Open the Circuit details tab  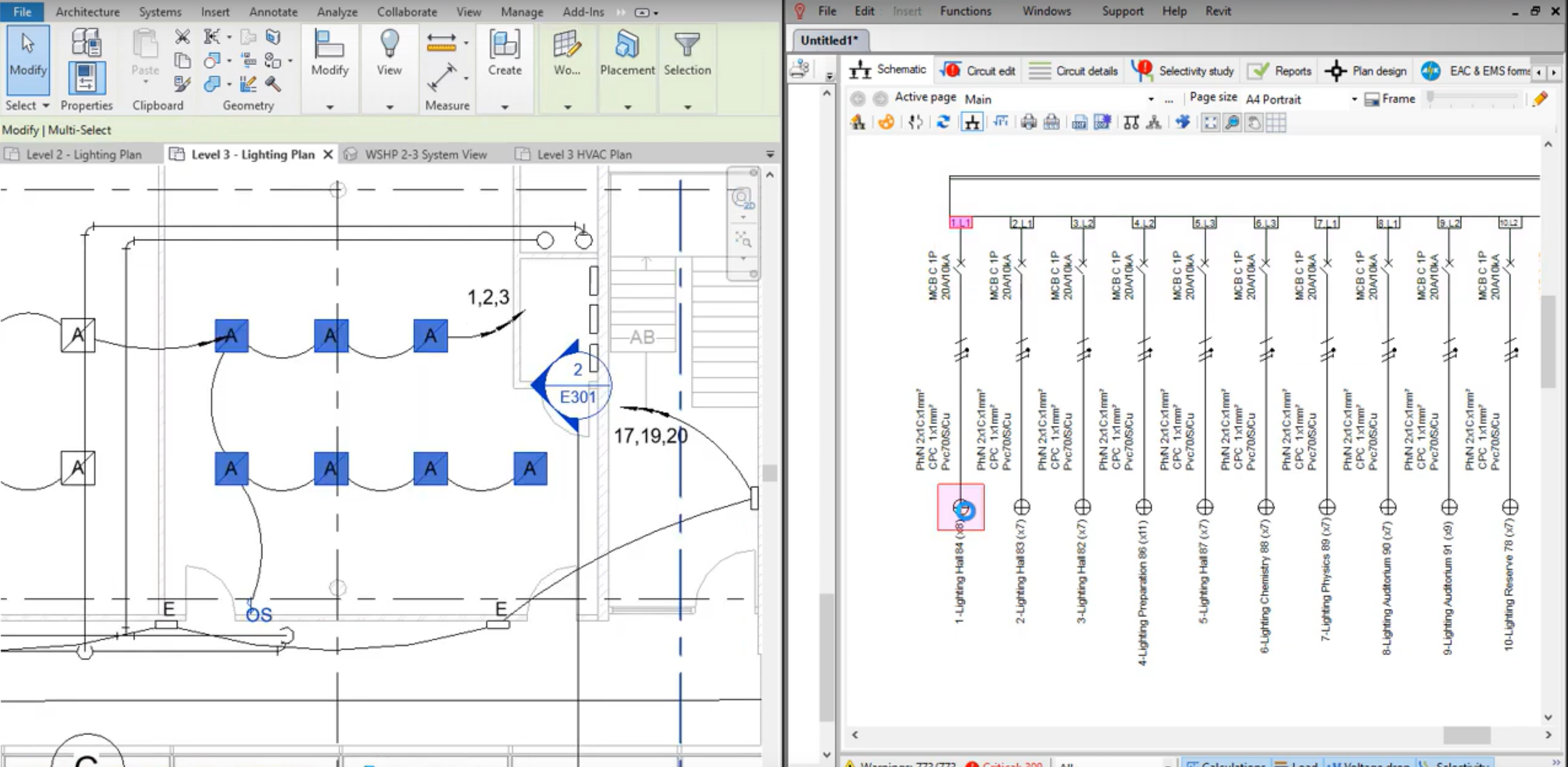(x=1073, y=70)
